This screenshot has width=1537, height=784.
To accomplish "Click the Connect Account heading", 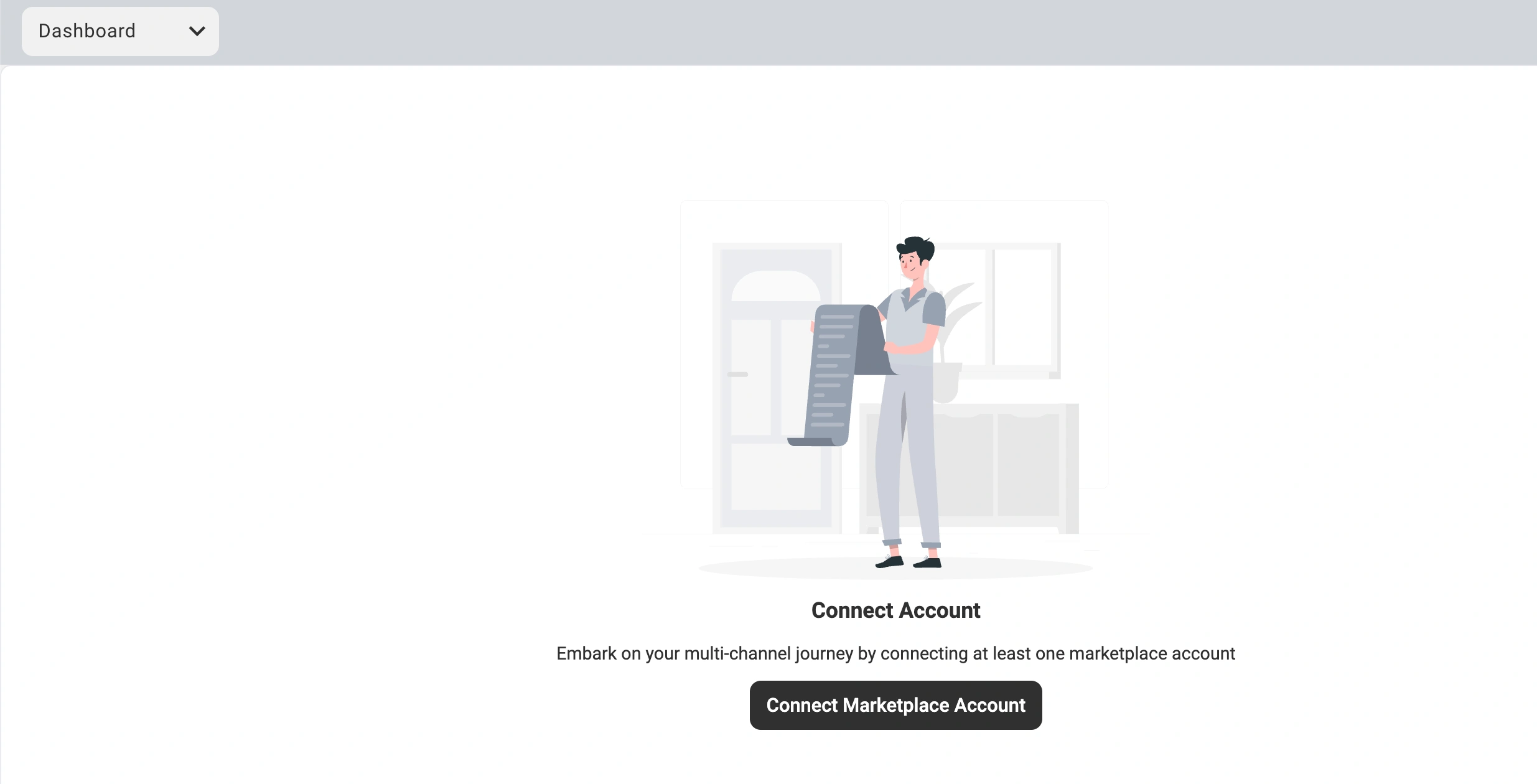I will (x=895, y=610).
